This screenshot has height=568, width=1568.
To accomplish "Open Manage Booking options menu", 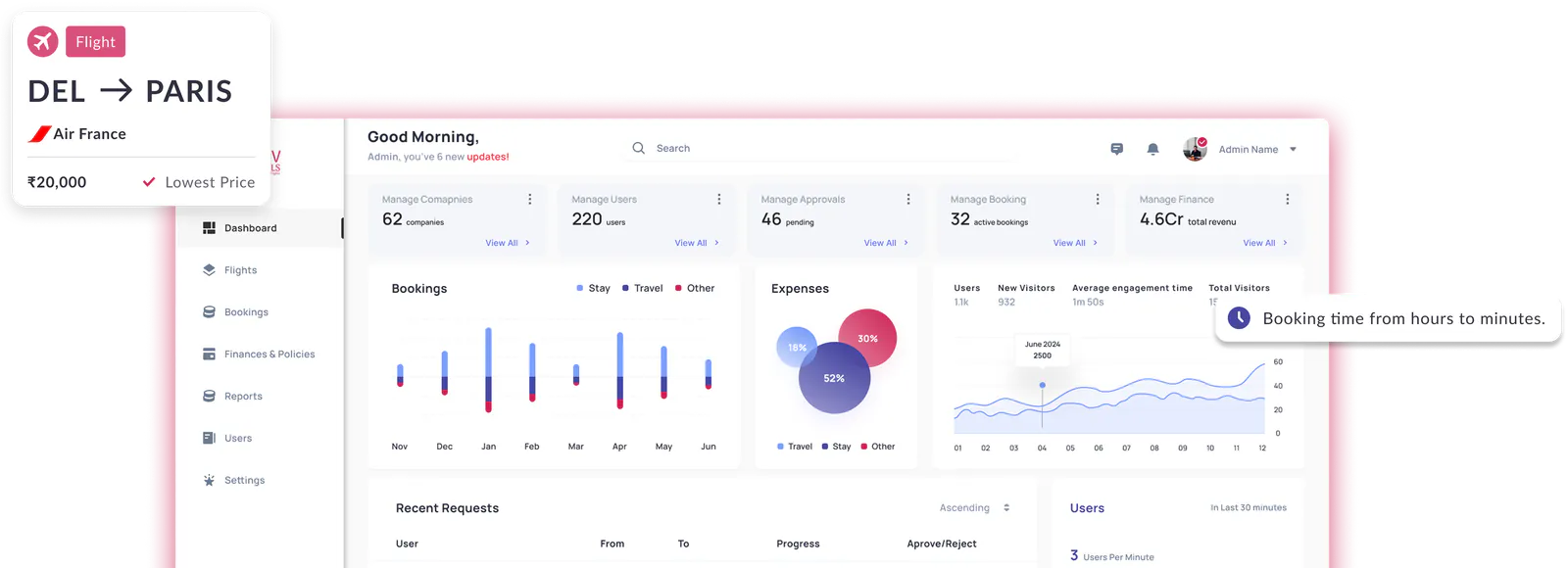I will point(1098,199).
